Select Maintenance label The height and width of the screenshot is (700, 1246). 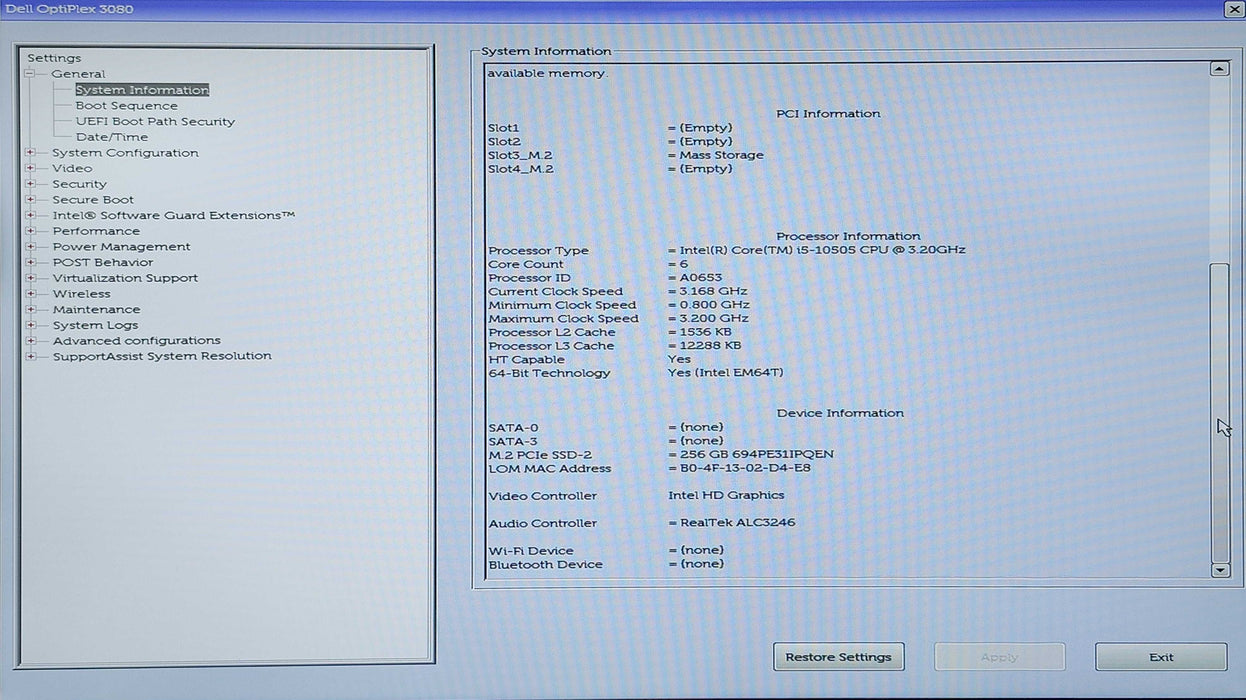click(x=96, y=309)
